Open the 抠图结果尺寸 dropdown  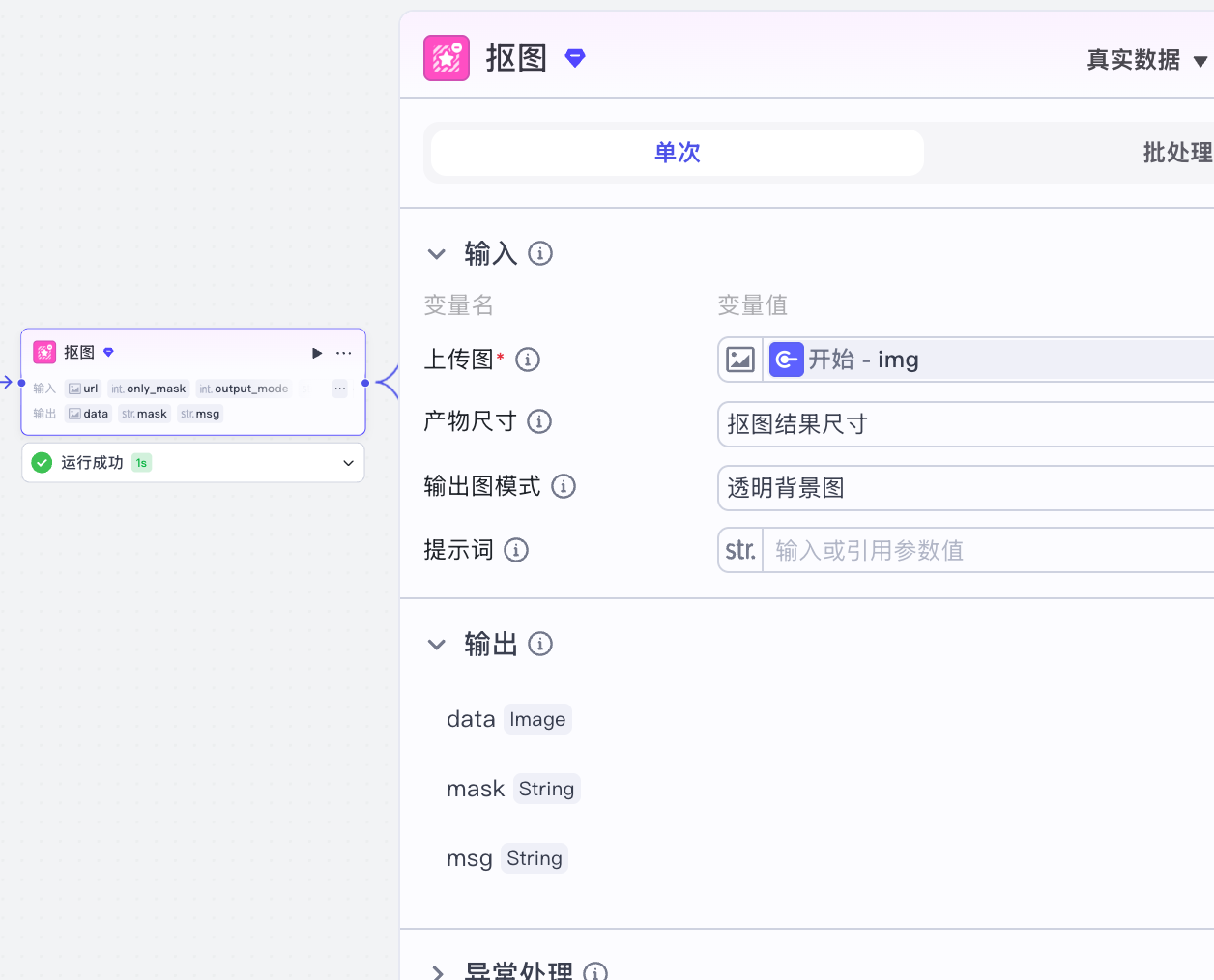[967, 424]
